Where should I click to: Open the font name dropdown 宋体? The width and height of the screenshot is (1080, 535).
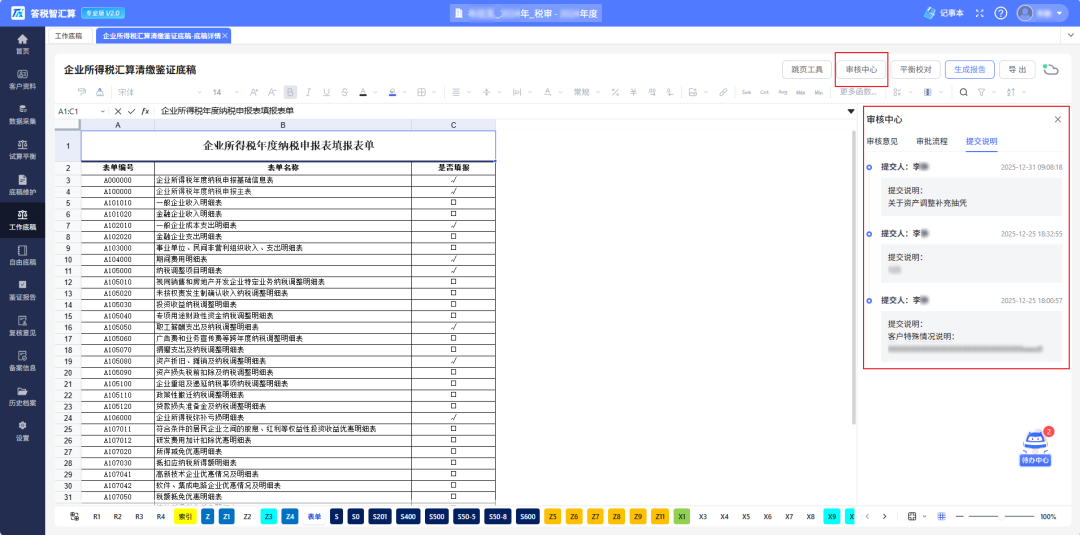coord(160,92)
